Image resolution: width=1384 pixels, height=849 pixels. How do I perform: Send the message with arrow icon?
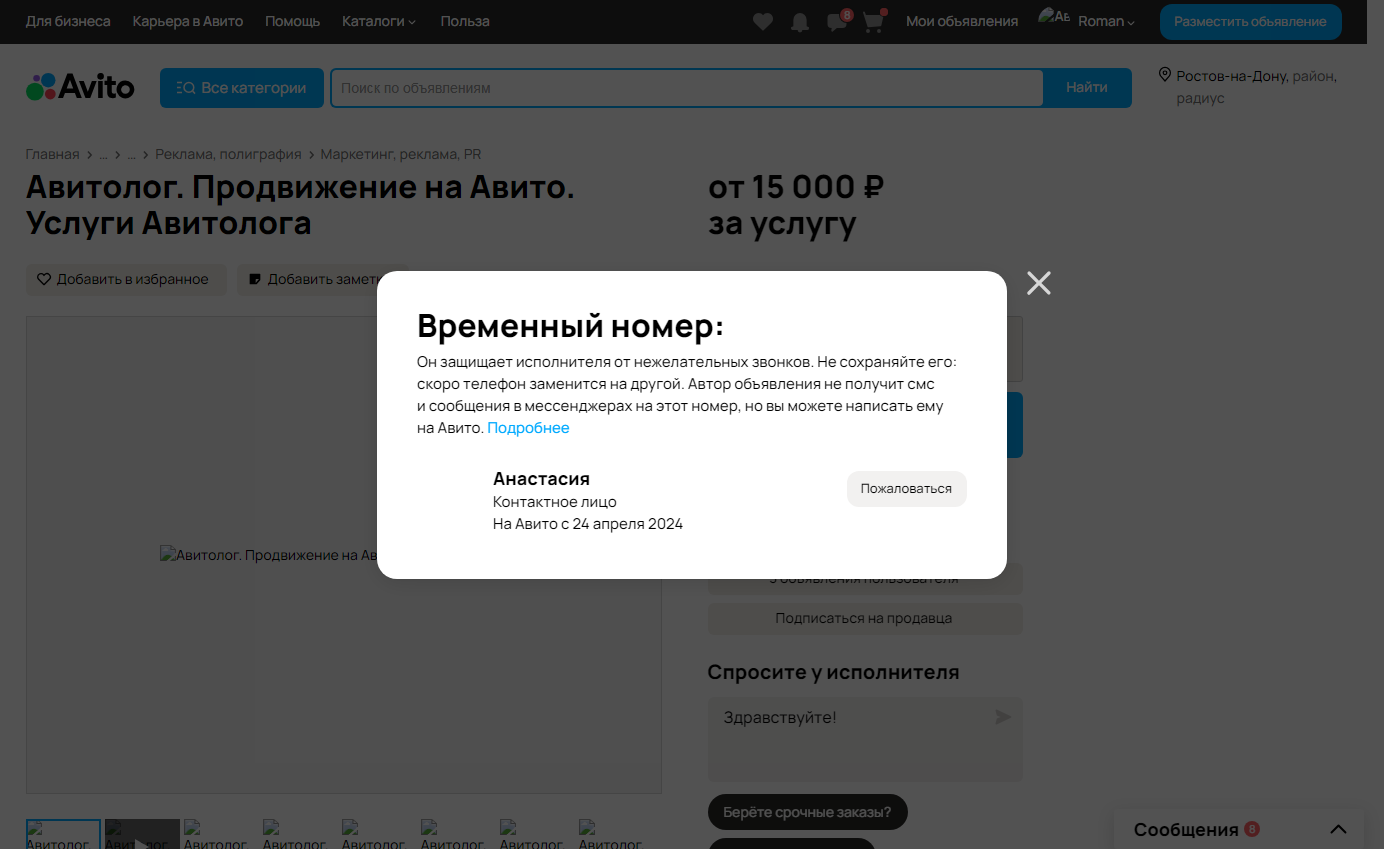1002,717
